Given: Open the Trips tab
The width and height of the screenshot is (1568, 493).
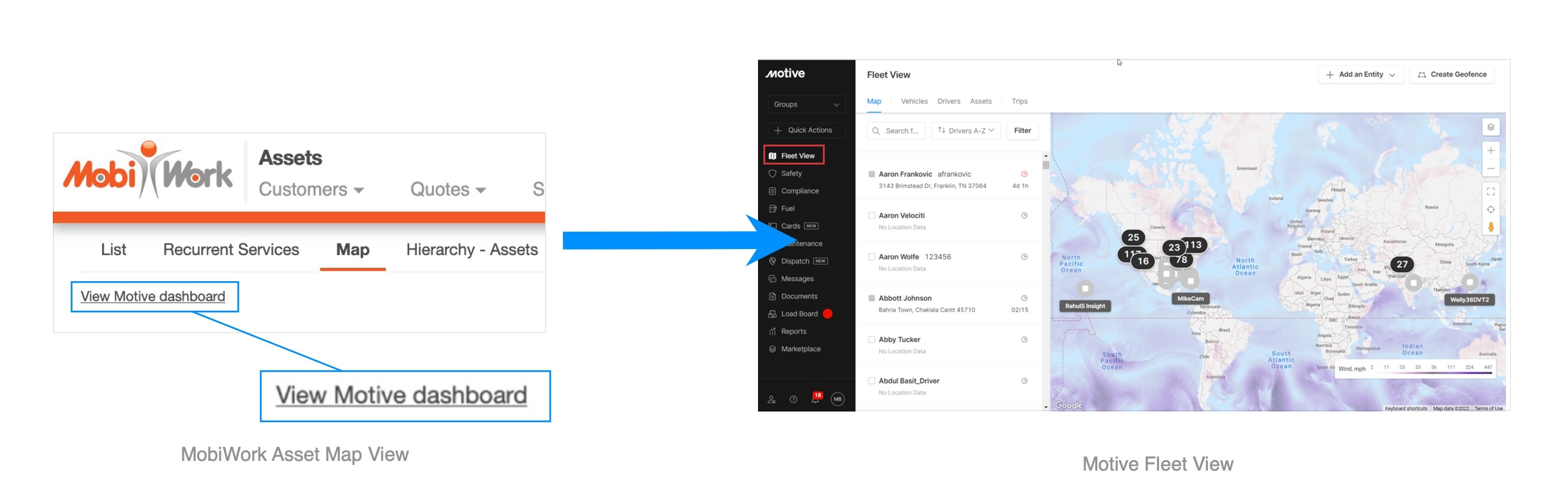Looking at the screenshot, I should click(x=1019, y=102).
